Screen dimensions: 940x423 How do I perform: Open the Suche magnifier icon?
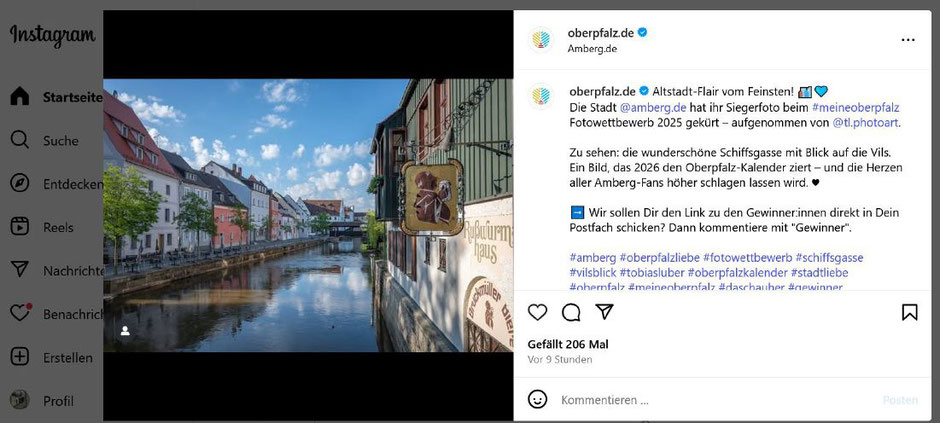(20, 140)
